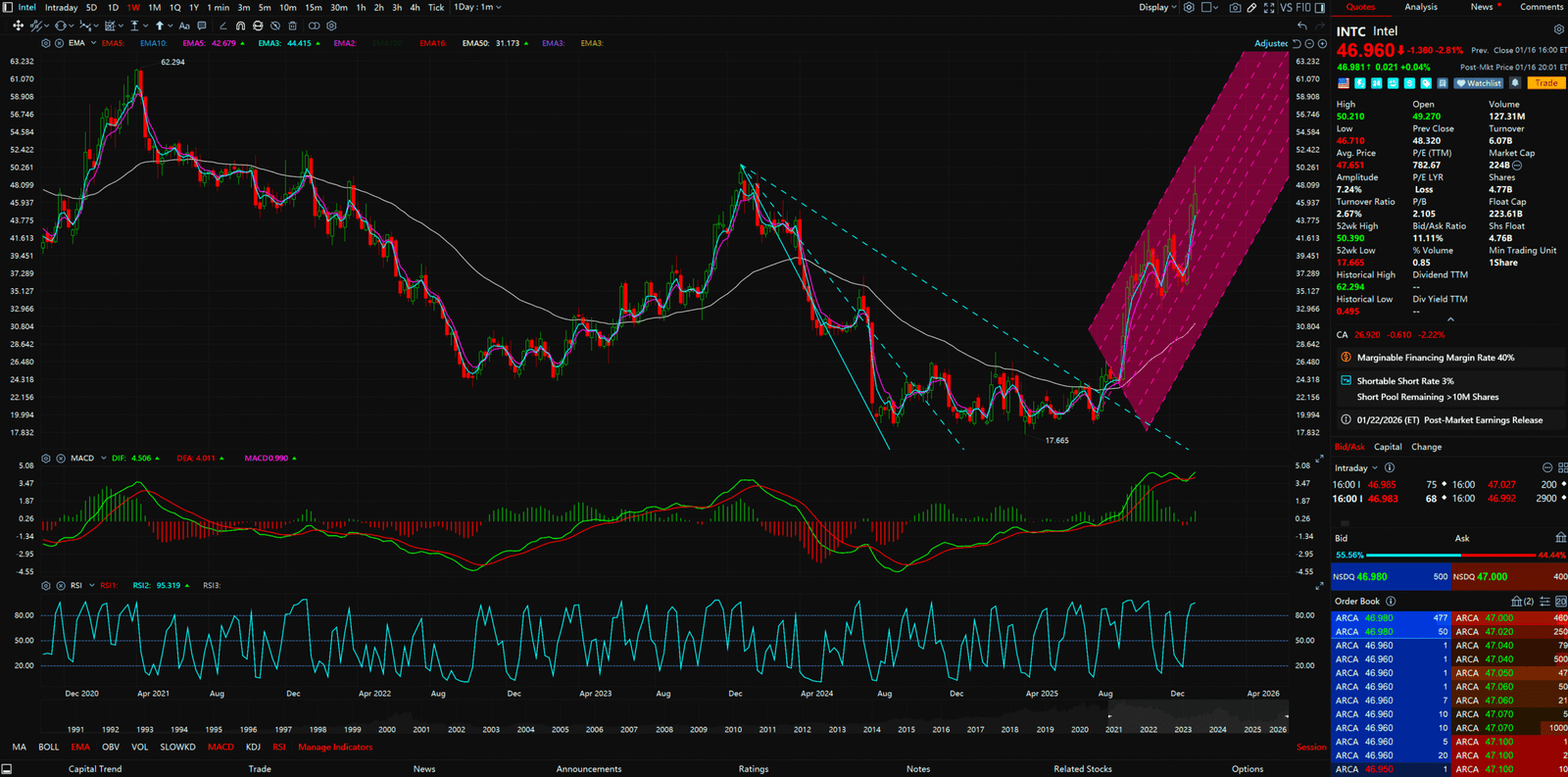
Task: Toggle the MACD indicator at bottom bar
Action: point(220,748)
